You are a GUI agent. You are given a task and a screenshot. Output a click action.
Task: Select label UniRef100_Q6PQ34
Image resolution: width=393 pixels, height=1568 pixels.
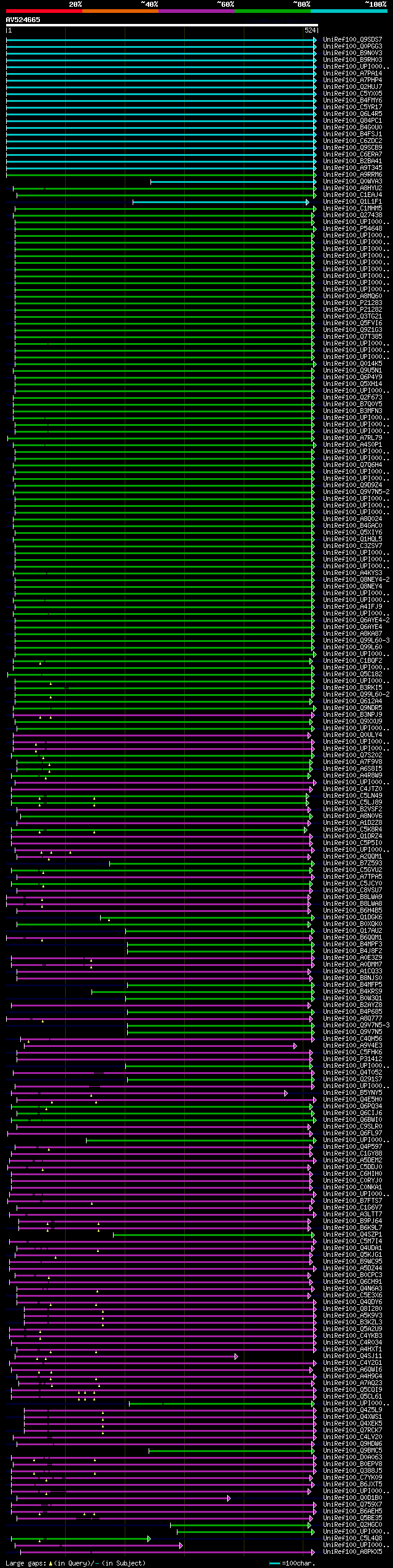coord(352,1106)
